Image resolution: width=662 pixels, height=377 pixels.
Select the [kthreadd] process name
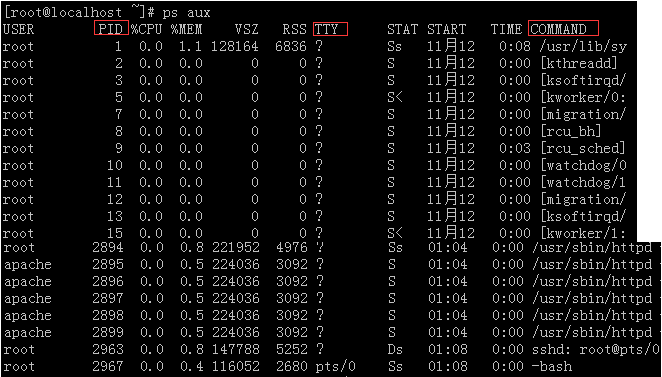tap(579, 63)
